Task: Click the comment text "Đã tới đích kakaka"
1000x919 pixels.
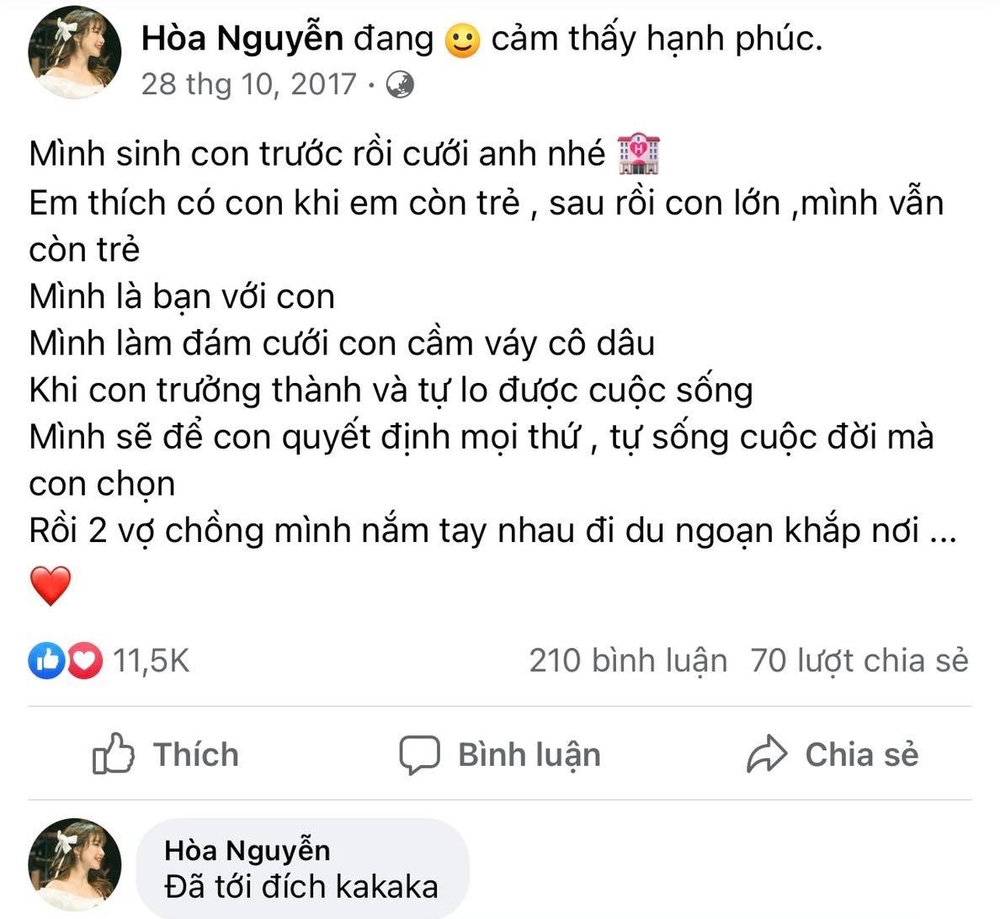Action: click(x=300, y=887)
